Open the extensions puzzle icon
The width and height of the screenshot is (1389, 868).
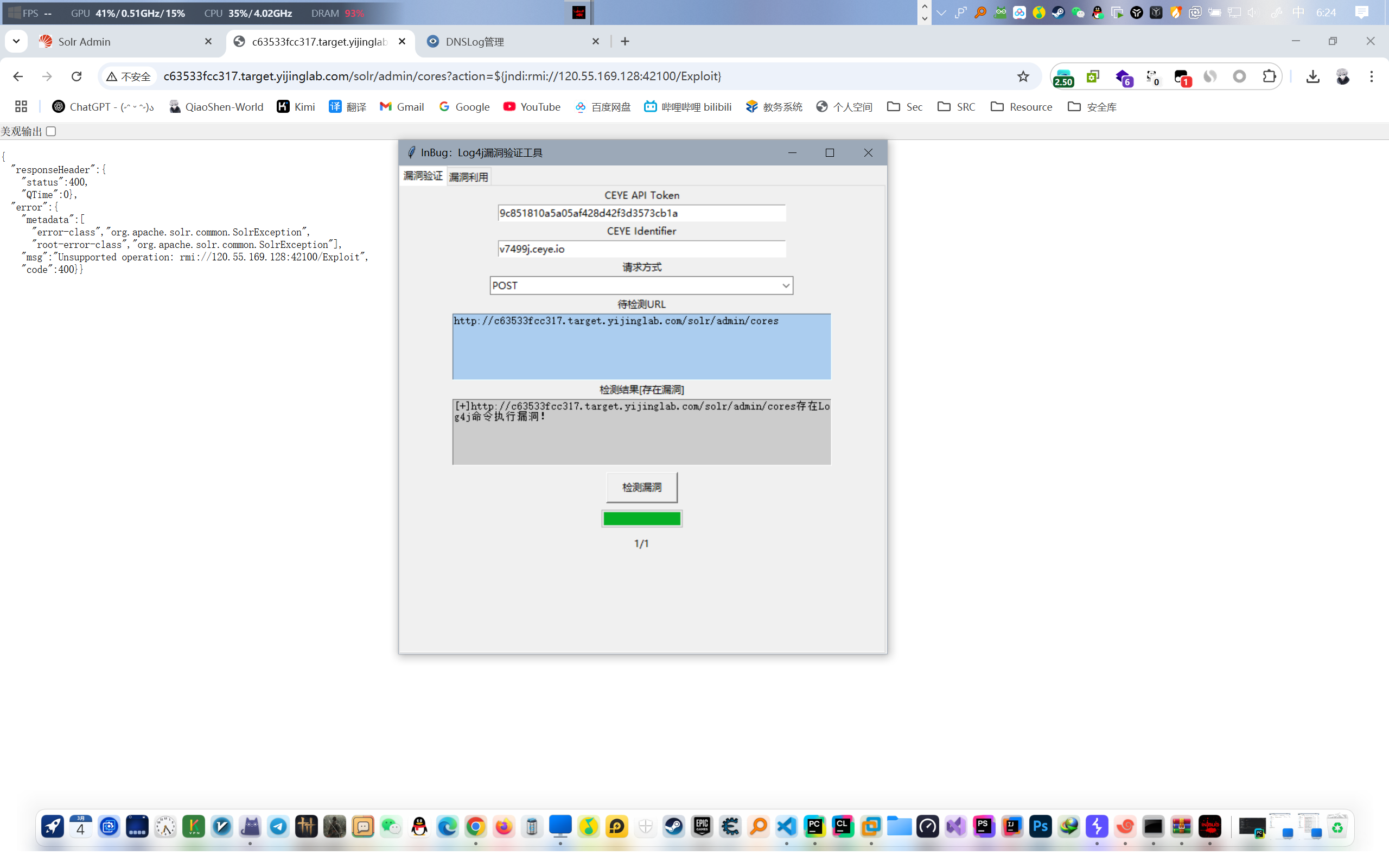[x=1269, y=76]
